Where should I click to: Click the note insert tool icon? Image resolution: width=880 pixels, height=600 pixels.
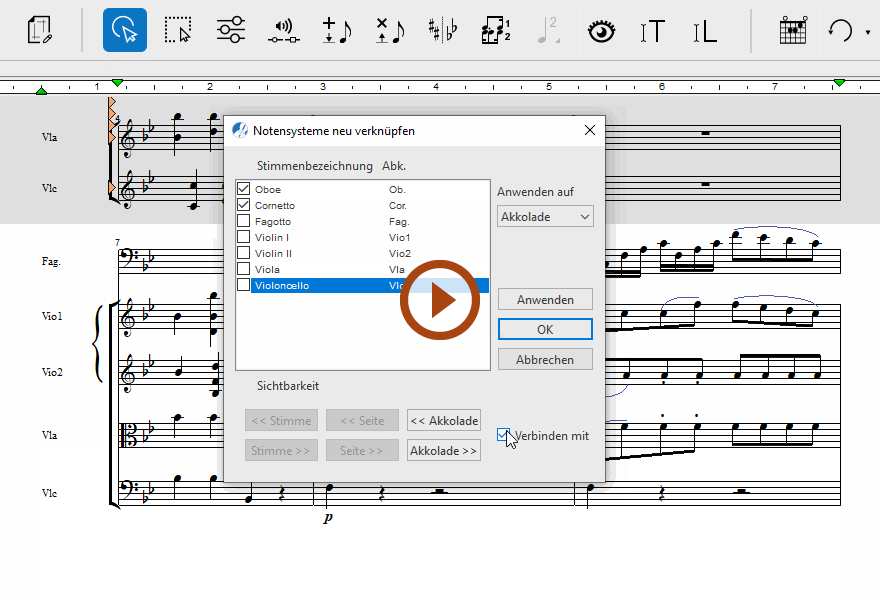(x=337, y=30)
